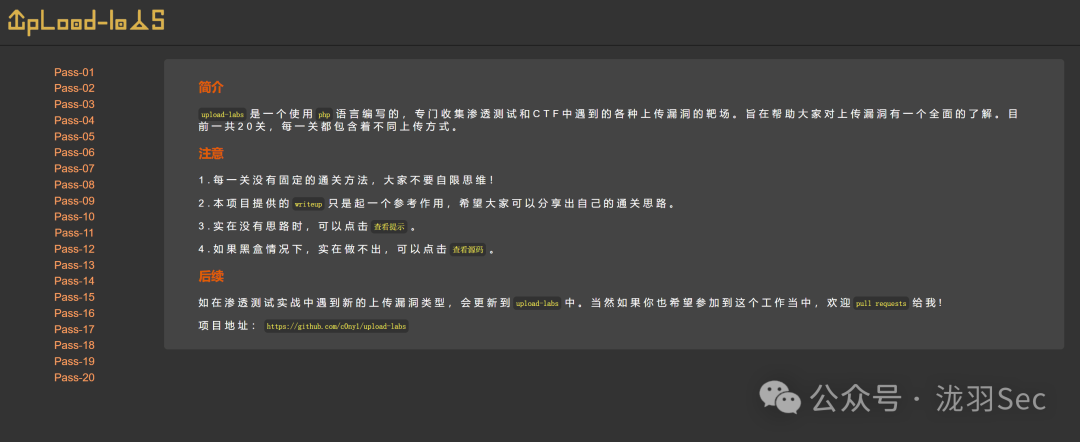The width and height of the screenshot is (1080, 442).
Task: Select the Pass-09 entry
Action: pyautogui.click(x=74, y=201)
